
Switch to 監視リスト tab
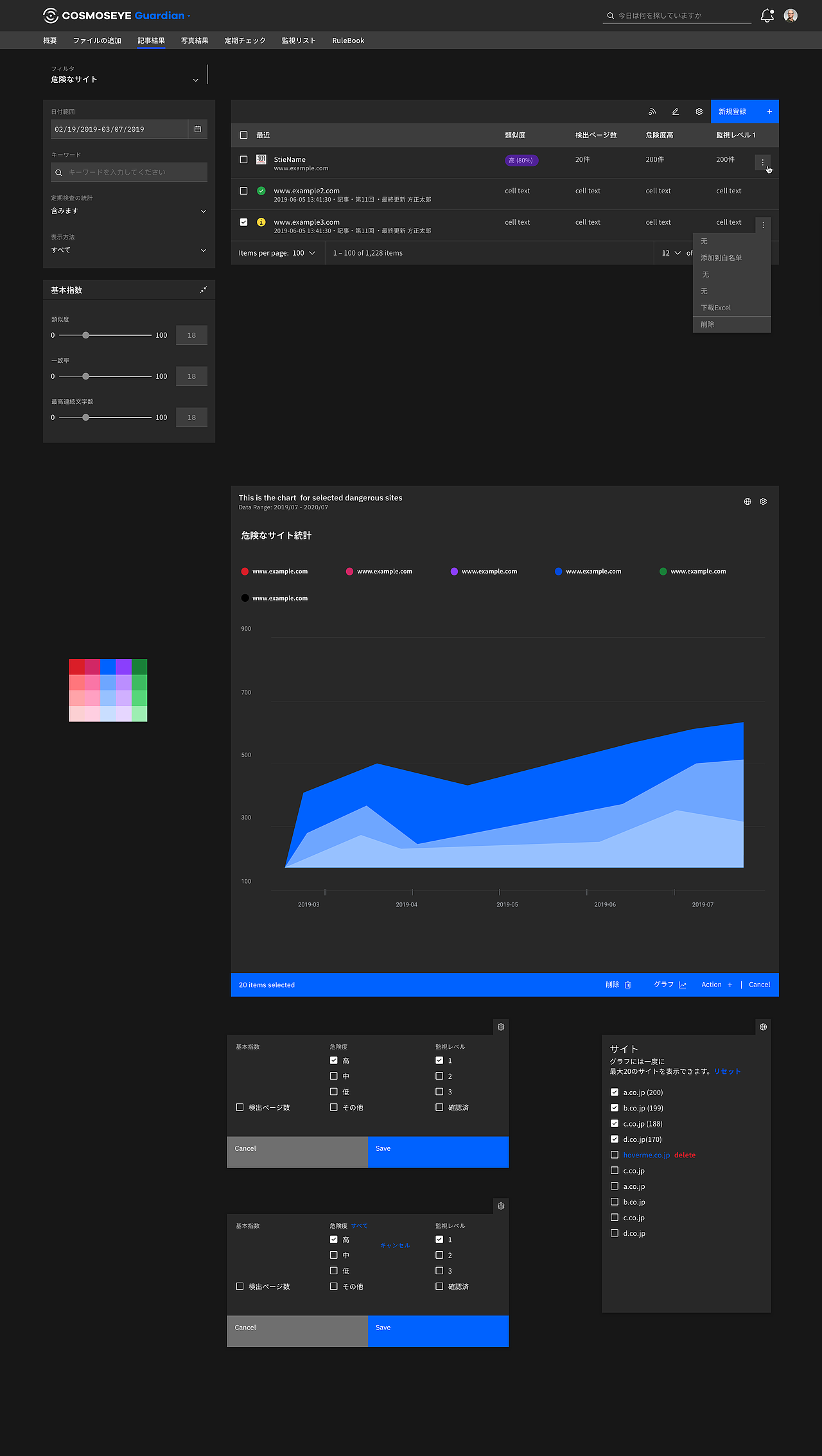(x=299, y=40)
